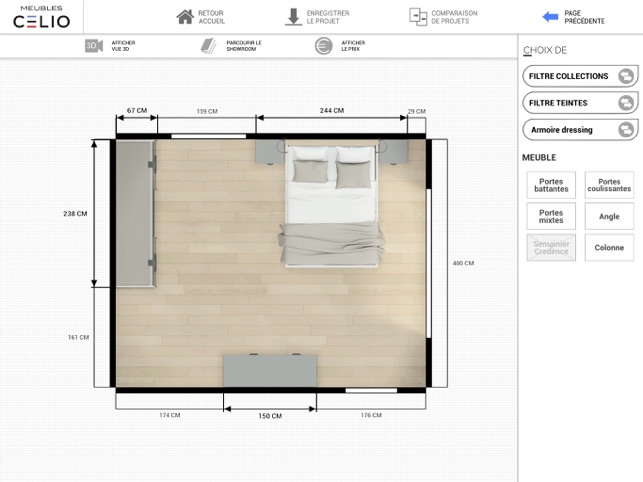Select the bed in the floor plan
Image resolution: width=643 pixels, height=482 pixels.
tap(331, 204)
